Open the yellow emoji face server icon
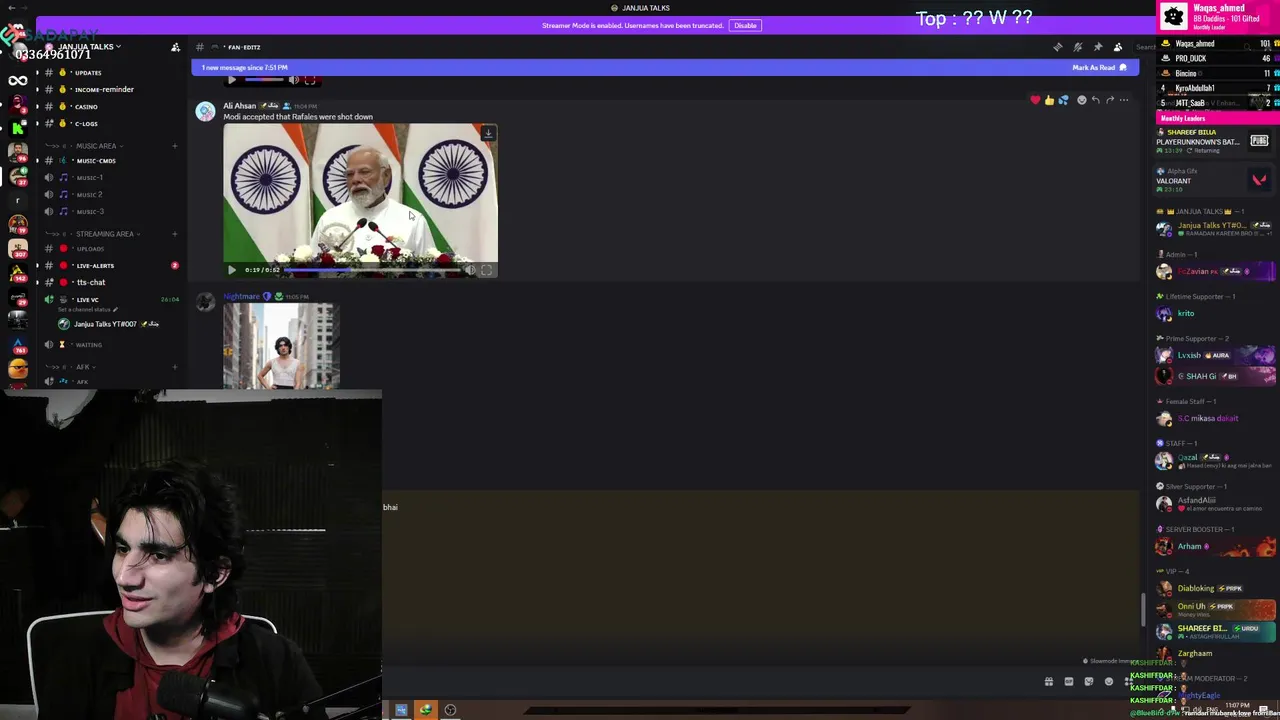 (x=18, y=370)
